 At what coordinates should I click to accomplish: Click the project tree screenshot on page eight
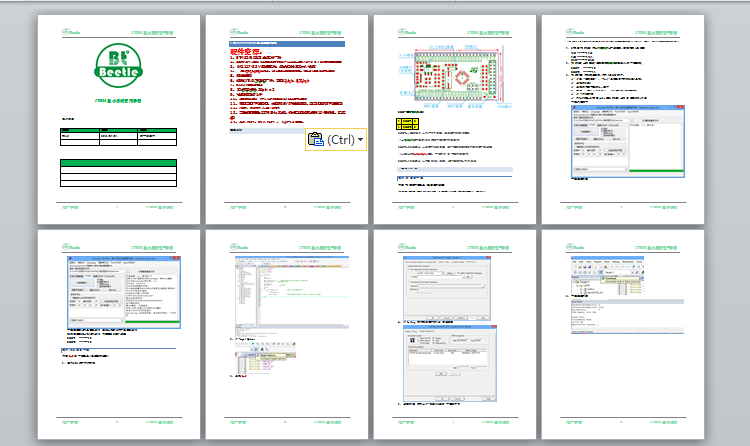(607, 276)
